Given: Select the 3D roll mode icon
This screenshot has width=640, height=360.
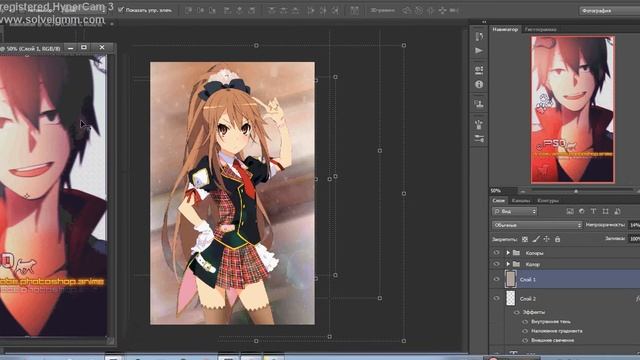Looking at the screenshot, I should point(418,10).
